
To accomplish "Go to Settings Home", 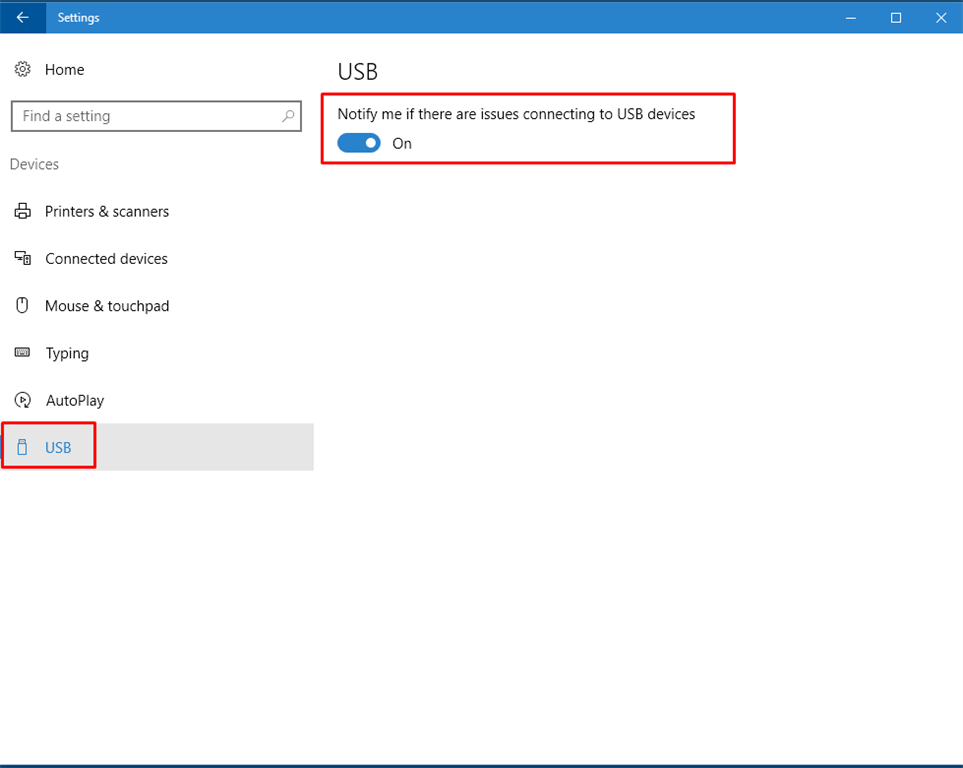I will [64, 69].
